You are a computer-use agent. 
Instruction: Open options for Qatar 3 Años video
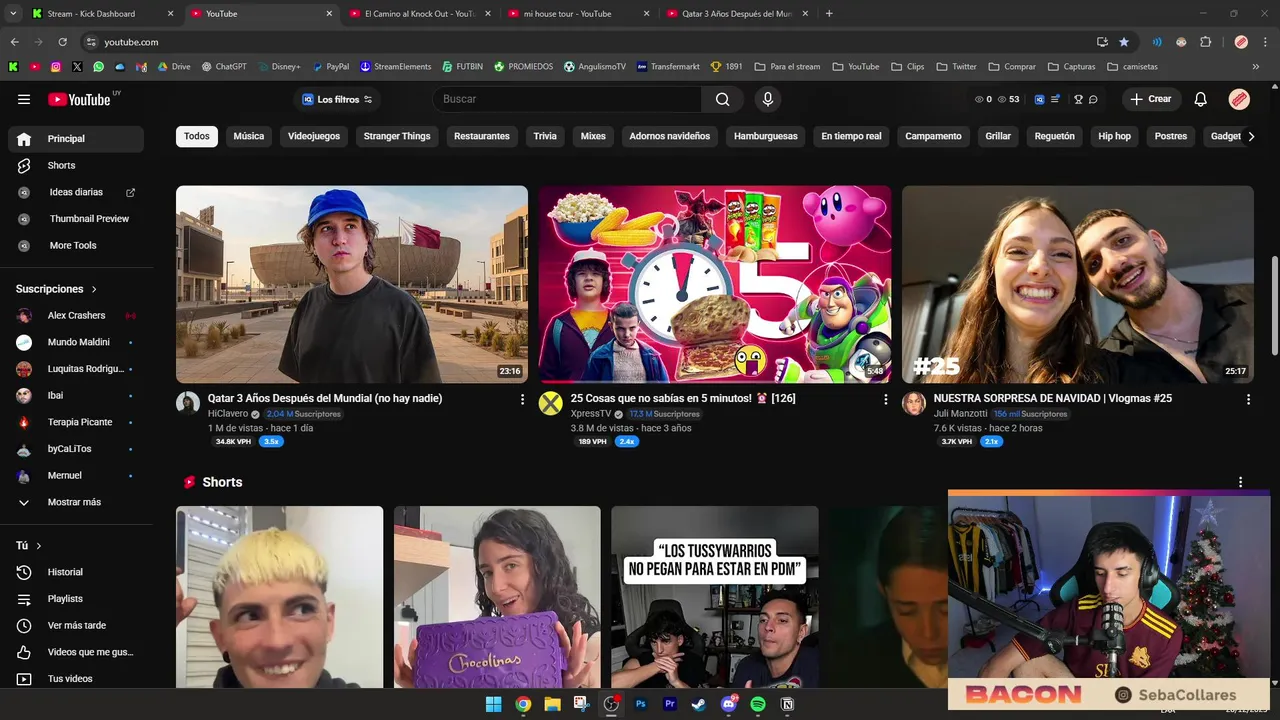coord(522,399)
